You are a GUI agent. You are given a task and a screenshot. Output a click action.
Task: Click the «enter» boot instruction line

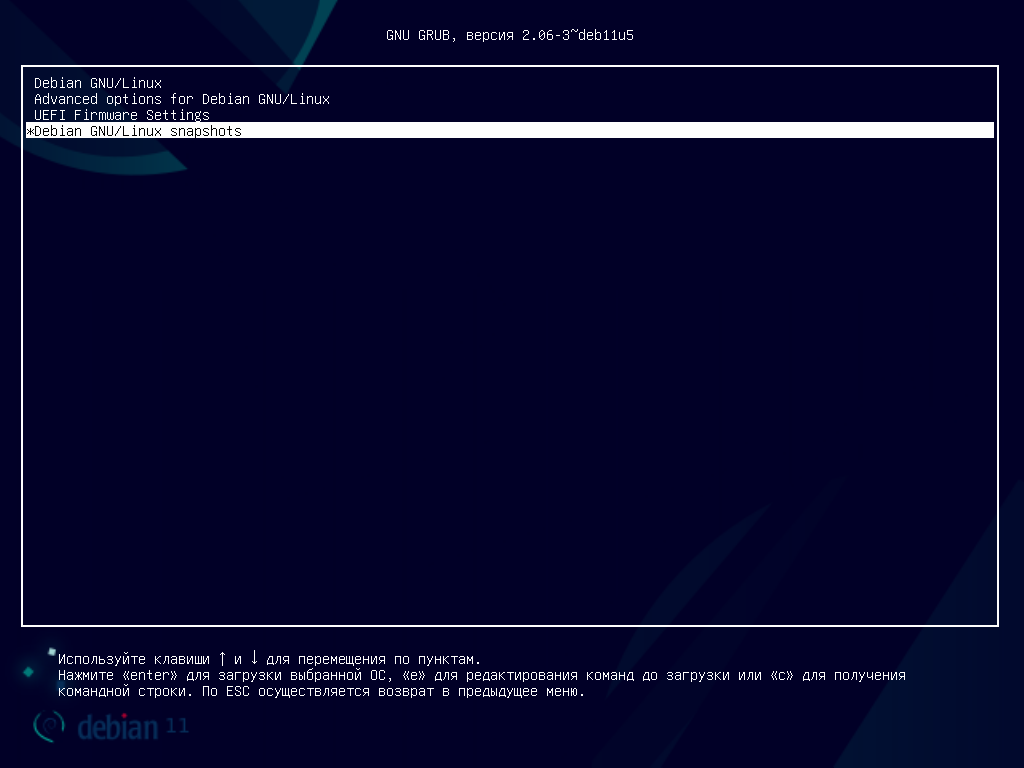[481, 675]
